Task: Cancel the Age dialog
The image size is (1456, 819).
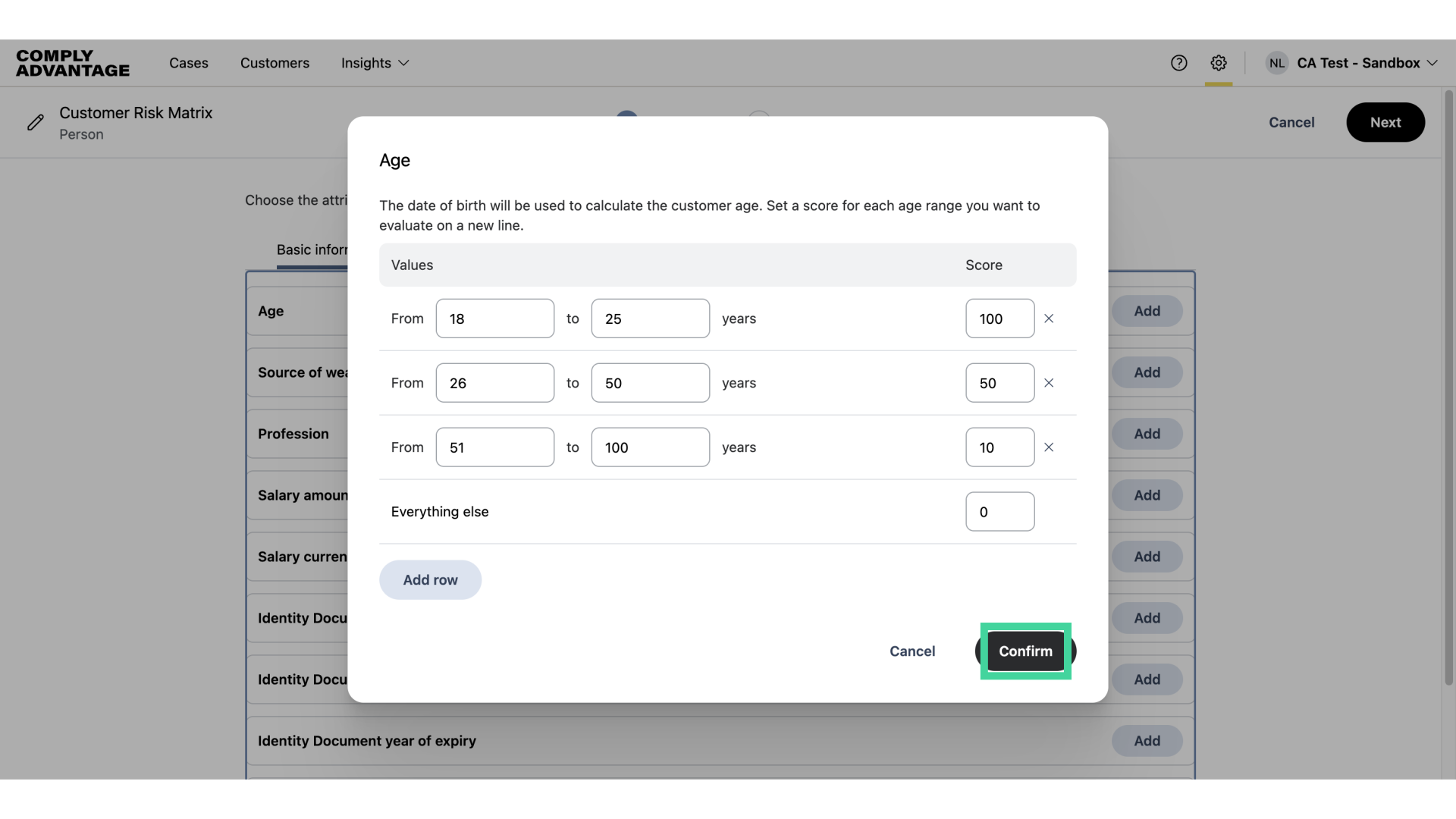Action: click(x=912, y=651)
